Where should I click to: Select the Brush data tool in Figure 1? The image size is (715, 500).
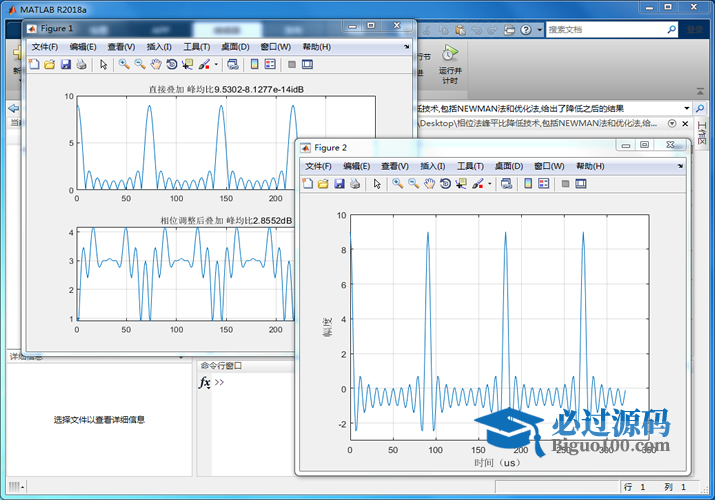pos(204,64)
